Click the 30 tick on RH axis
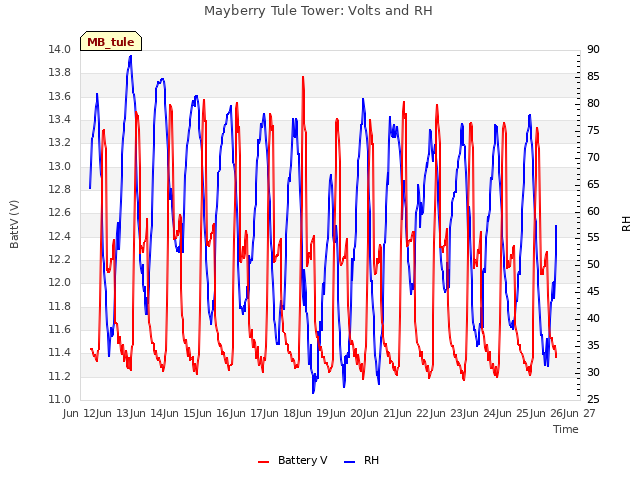 593,372
